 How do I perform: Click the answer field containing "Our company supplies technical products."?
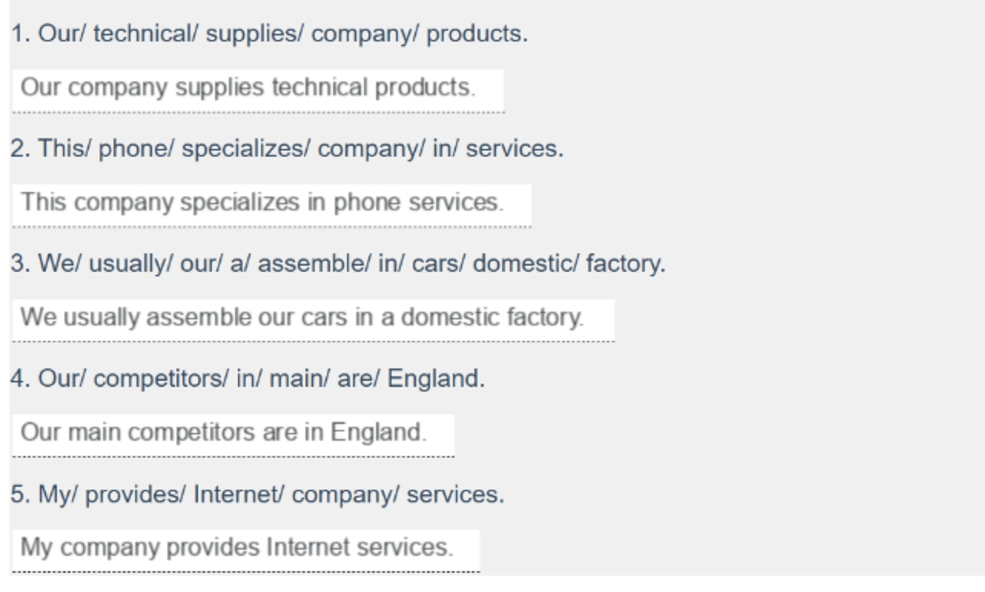tap(258, 90)
